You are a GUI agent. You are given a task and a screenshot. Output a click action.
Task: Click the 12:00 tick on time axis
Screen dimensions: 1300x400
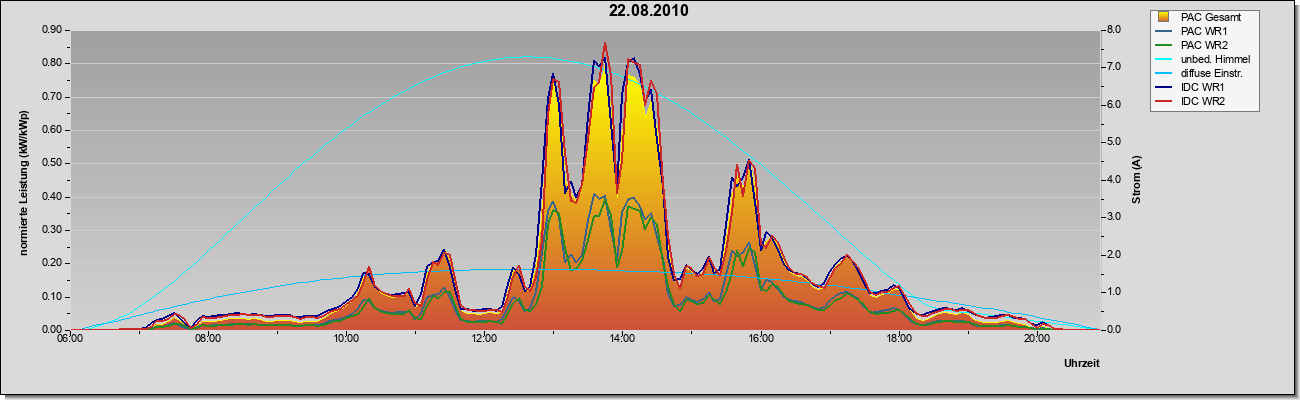point(484,338)
